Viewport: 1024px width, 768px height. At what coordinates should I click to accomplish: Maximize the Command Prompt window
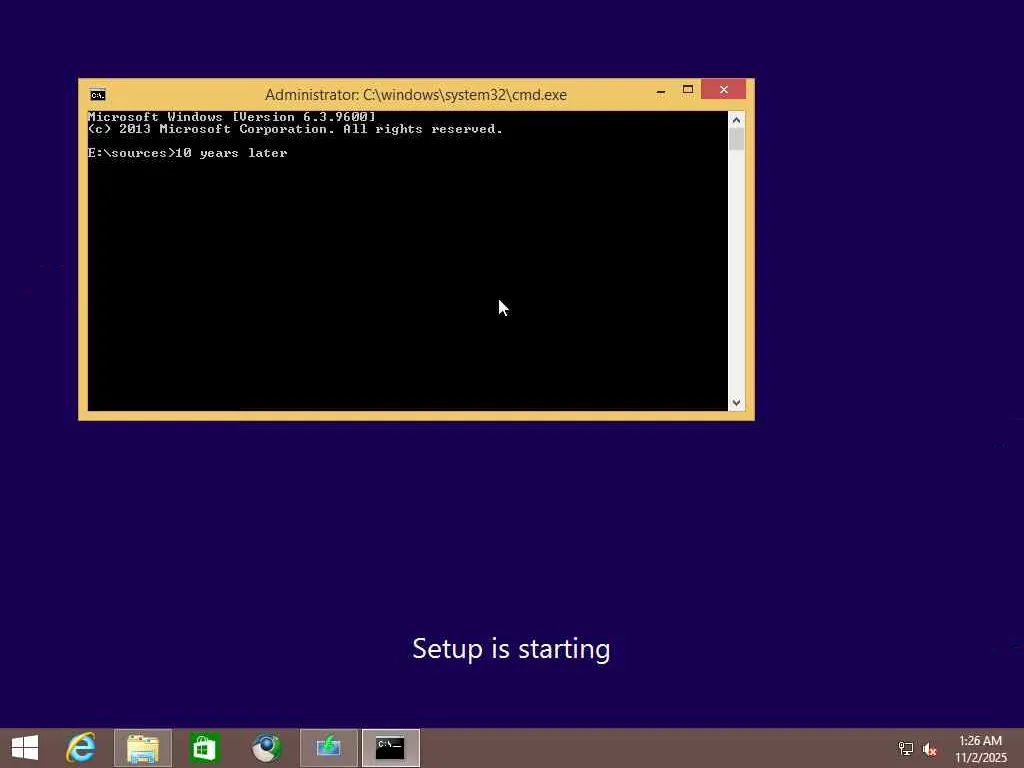point(688,89)
